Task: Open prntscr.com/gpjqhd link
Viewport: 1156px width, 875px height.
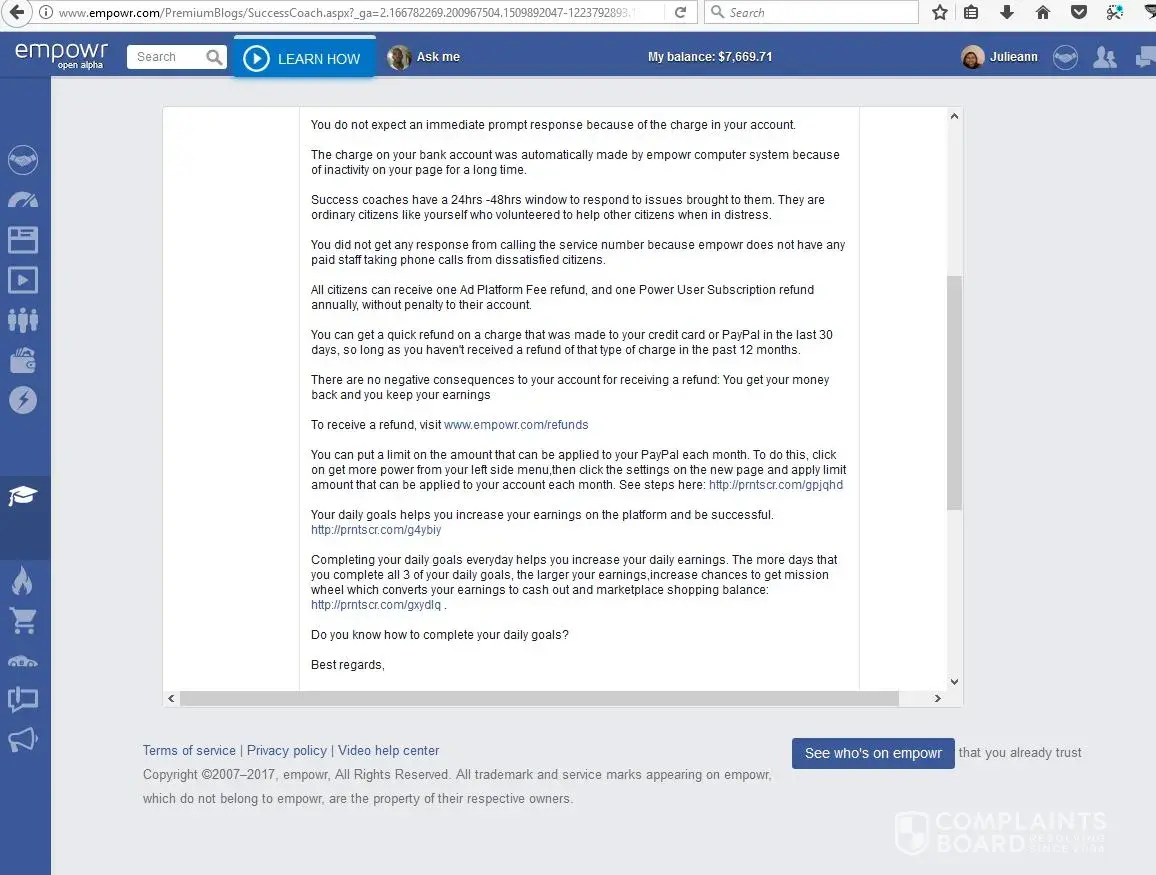Action: [x=776, y=485]
